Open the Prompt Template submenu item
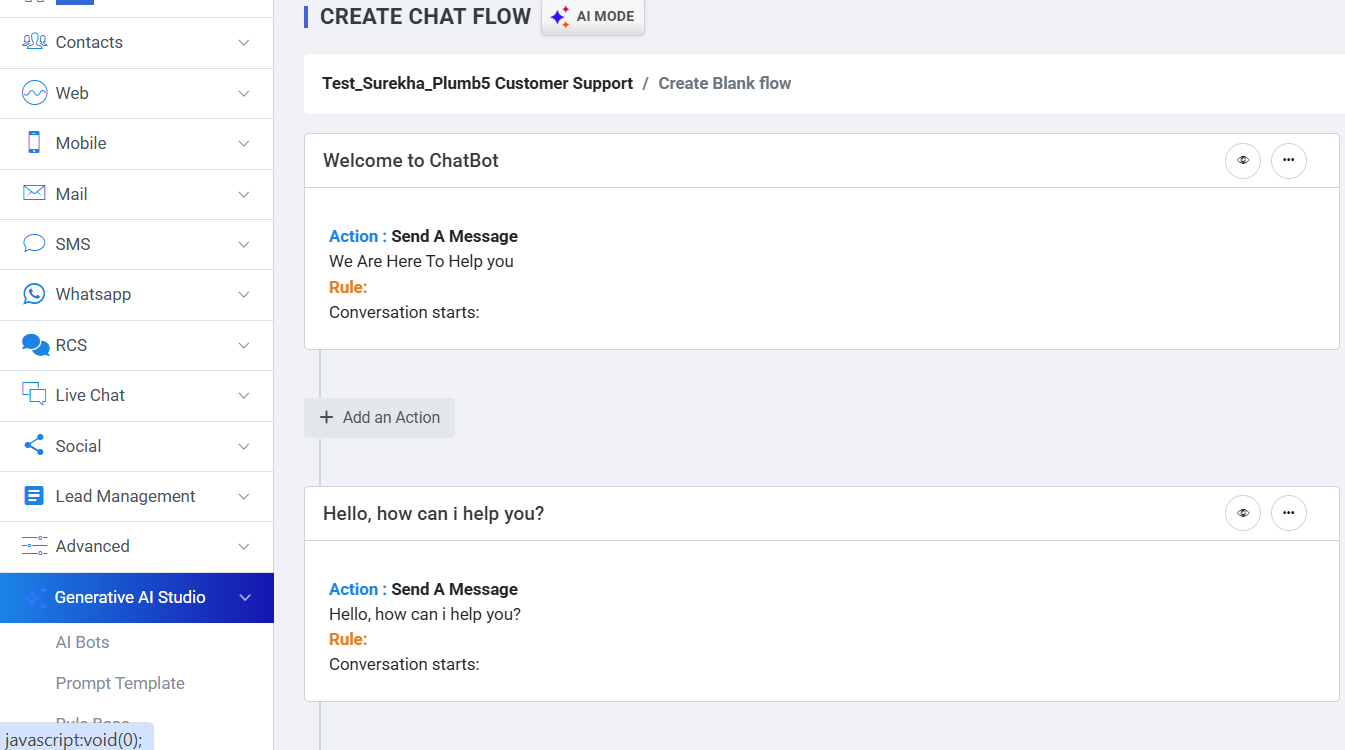This screenshot has width=1345, height=750. pos(120,683)
